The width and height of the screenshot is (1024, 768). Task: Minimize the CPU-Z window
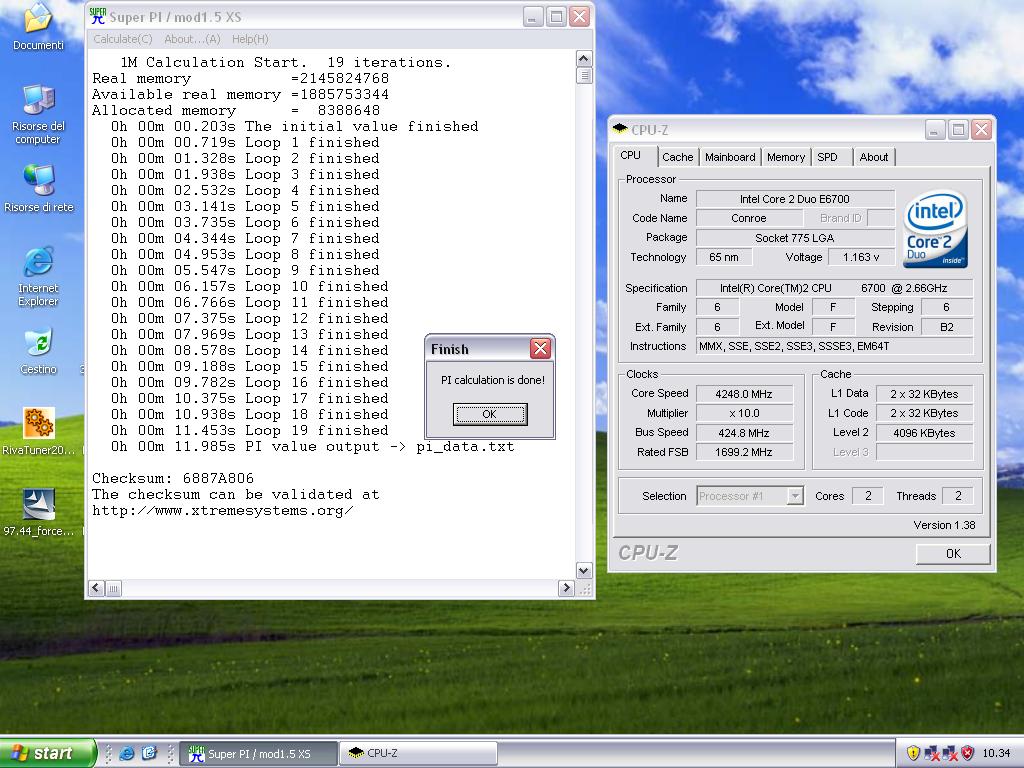click(935, 129)
